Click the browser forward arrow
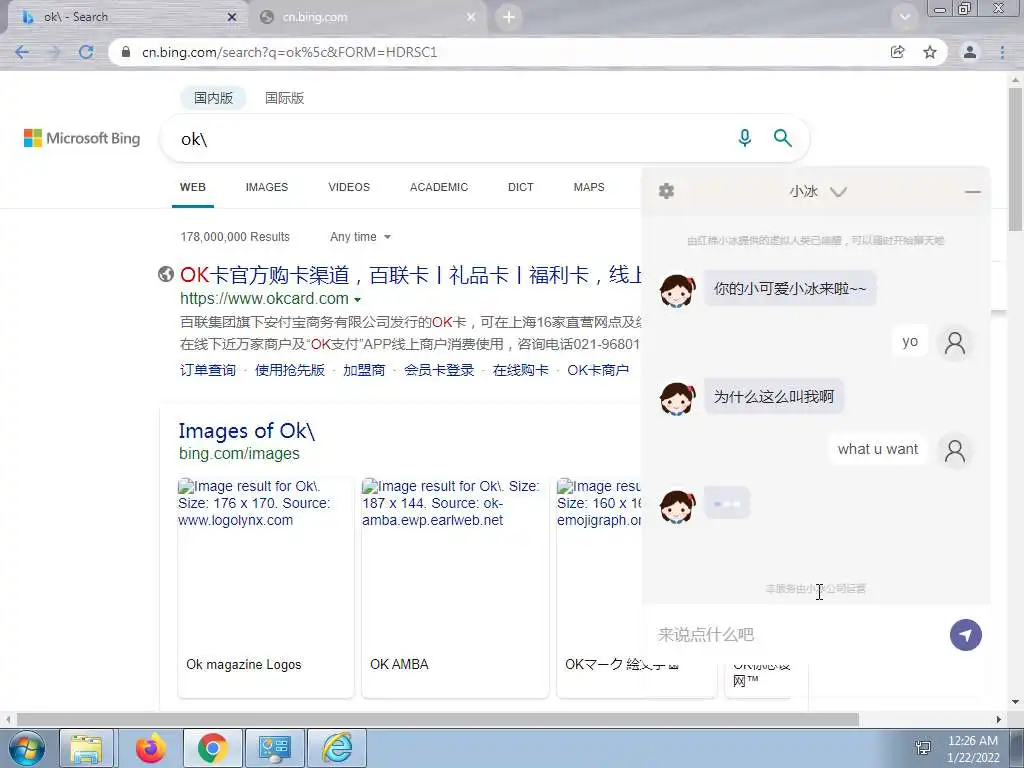This screenshot has height=768, width=1024. [54, 52]
